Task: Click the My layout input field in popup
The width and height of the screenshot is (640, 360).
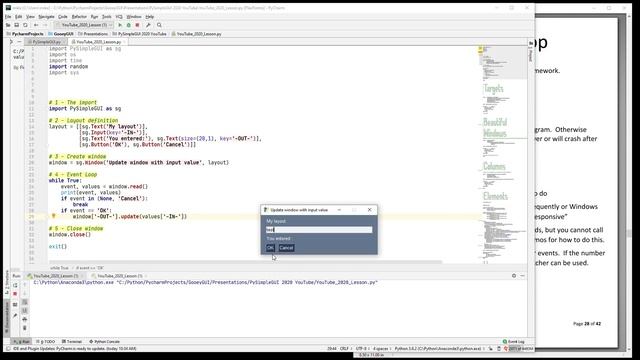Action: coord(319,230)
